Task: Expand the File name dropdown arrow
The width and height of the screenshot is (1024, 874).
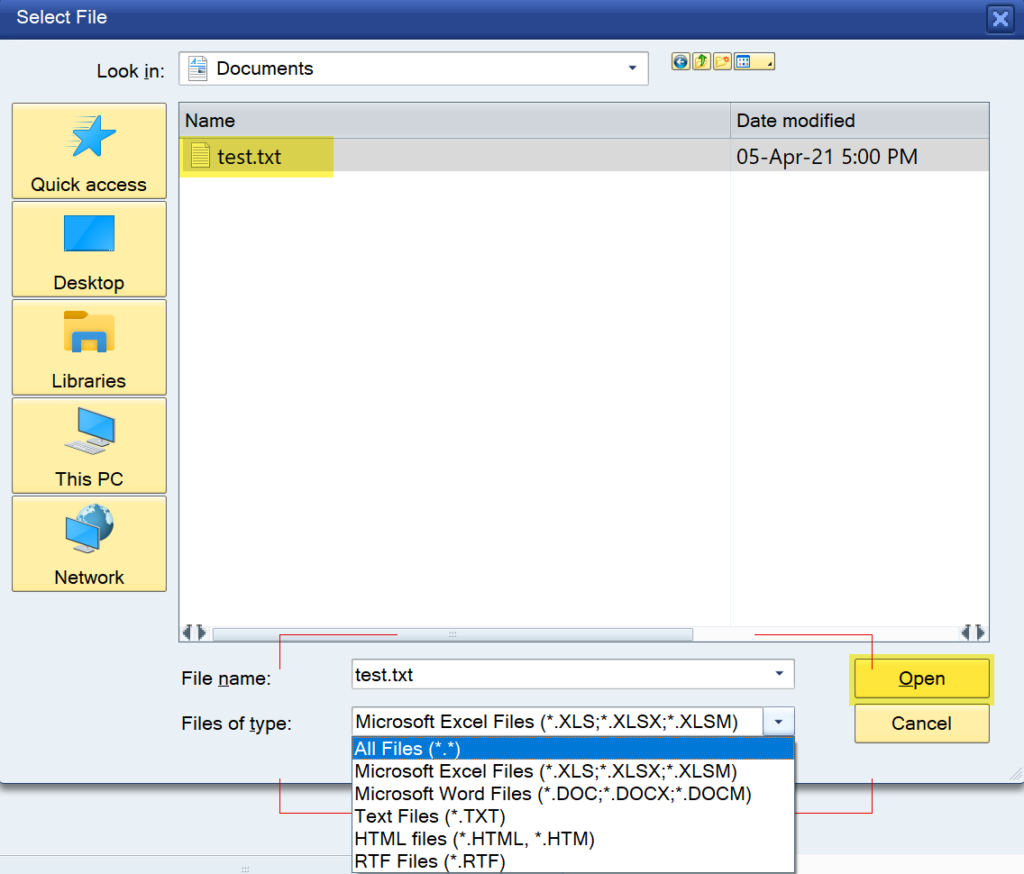Action: [x=779, y=674]
